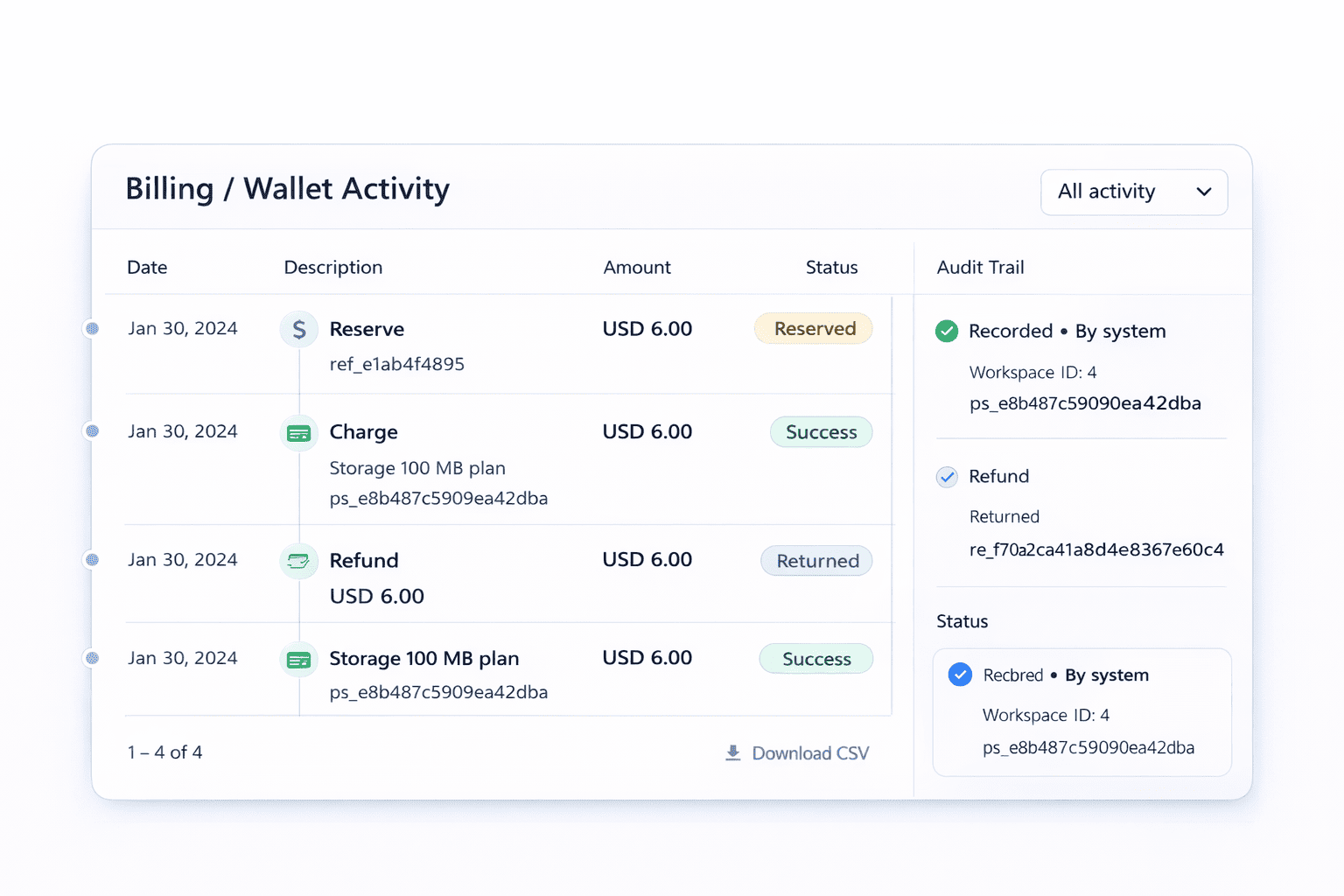This screenshot has height=896, width=1344.
Task: Select the Audit Trail section header
Action: [x=980, y=267]
